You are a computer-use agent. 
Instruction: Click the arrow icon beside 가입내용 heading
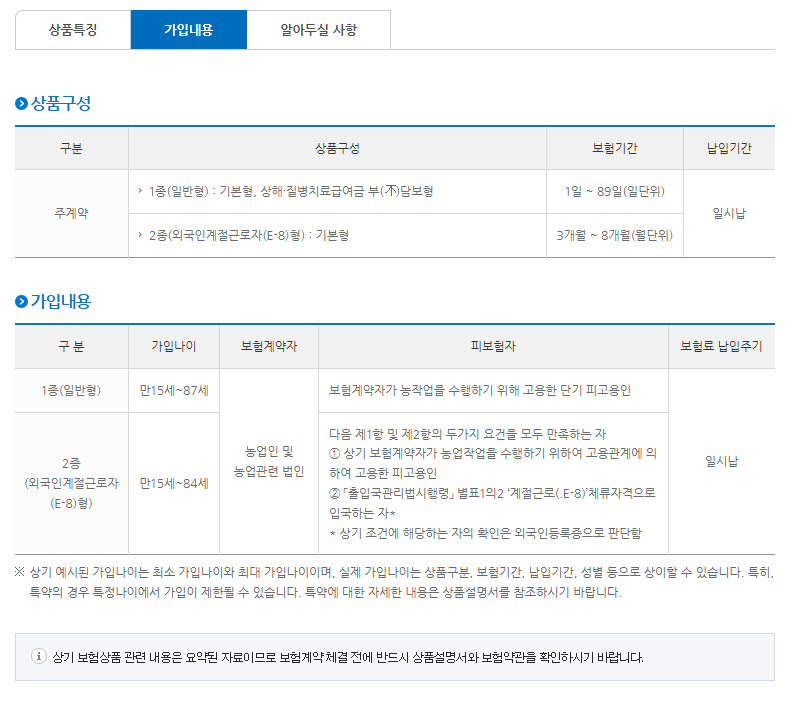point(21,302)
